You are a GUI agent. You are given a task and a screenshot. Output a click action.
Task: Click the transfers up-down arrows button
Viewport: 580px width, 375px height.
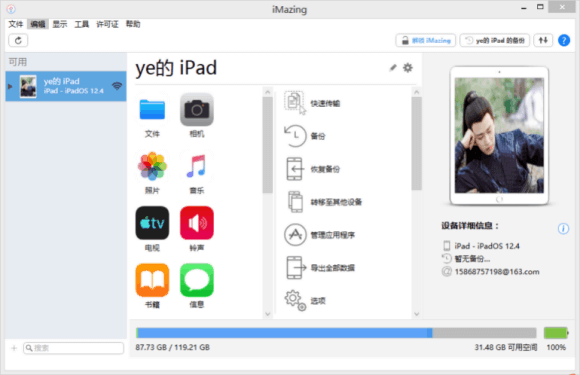tap(543, 40)
